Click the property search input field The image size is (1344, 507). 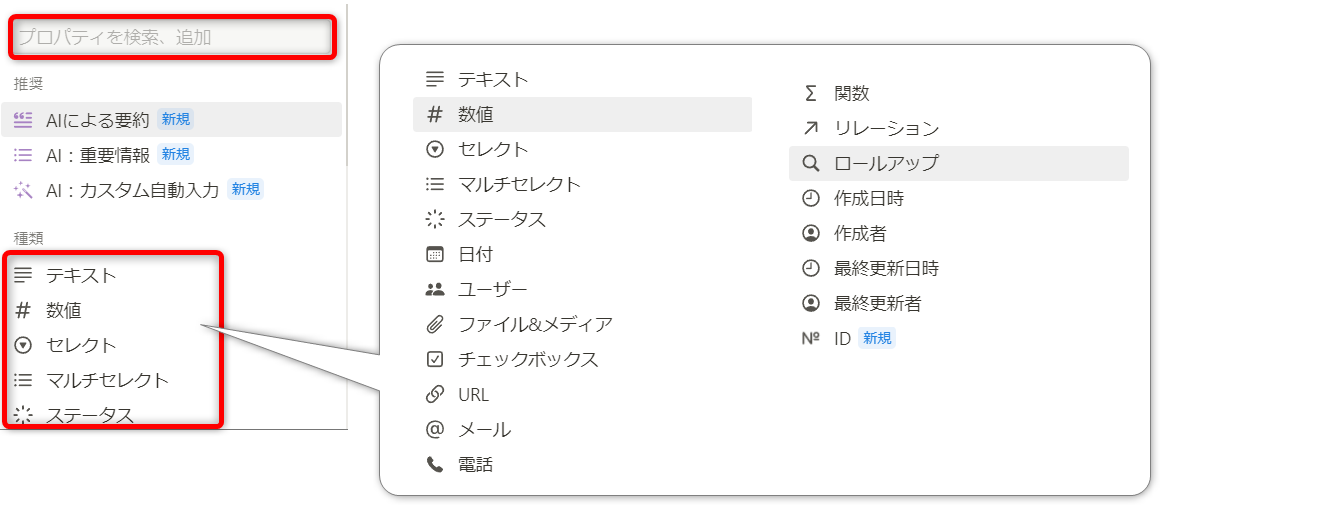tap(172, 38)
